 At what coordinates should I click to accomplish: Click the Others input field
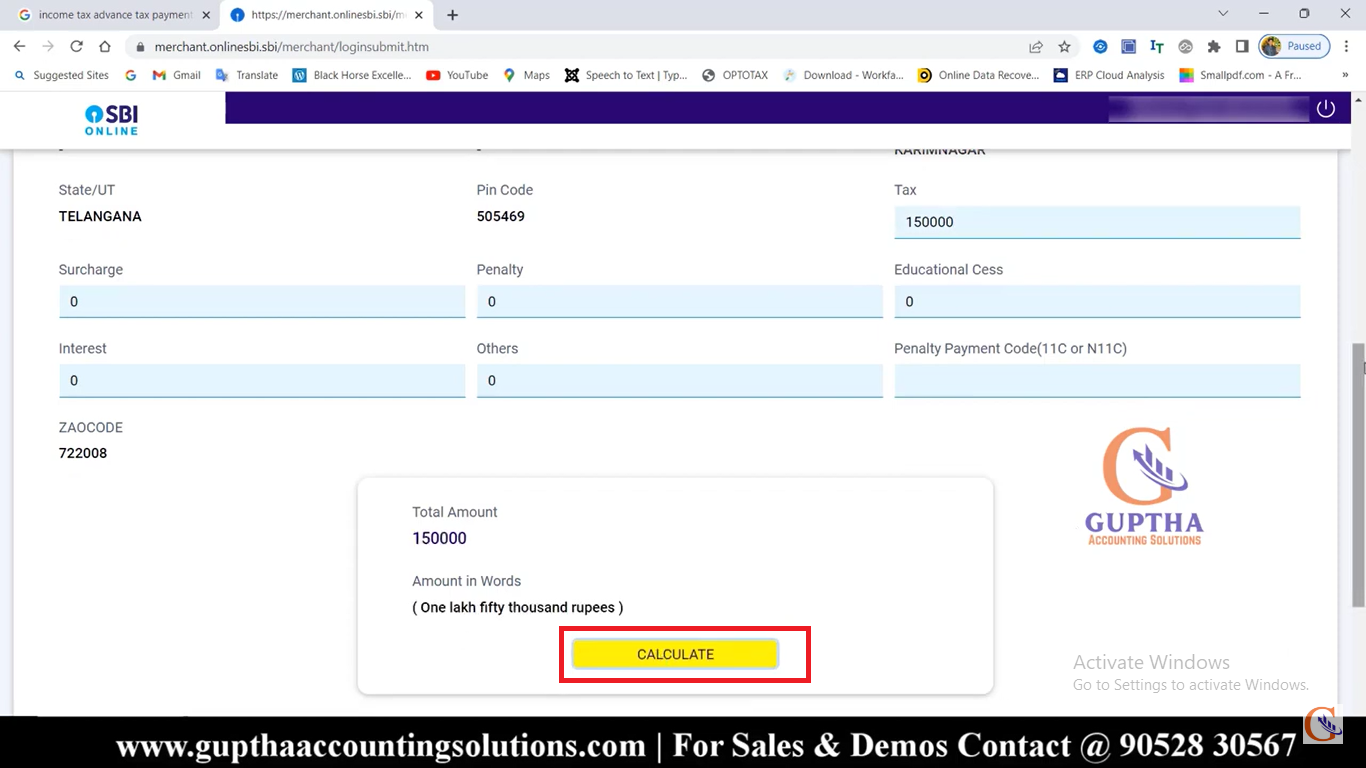pos(679,380)
